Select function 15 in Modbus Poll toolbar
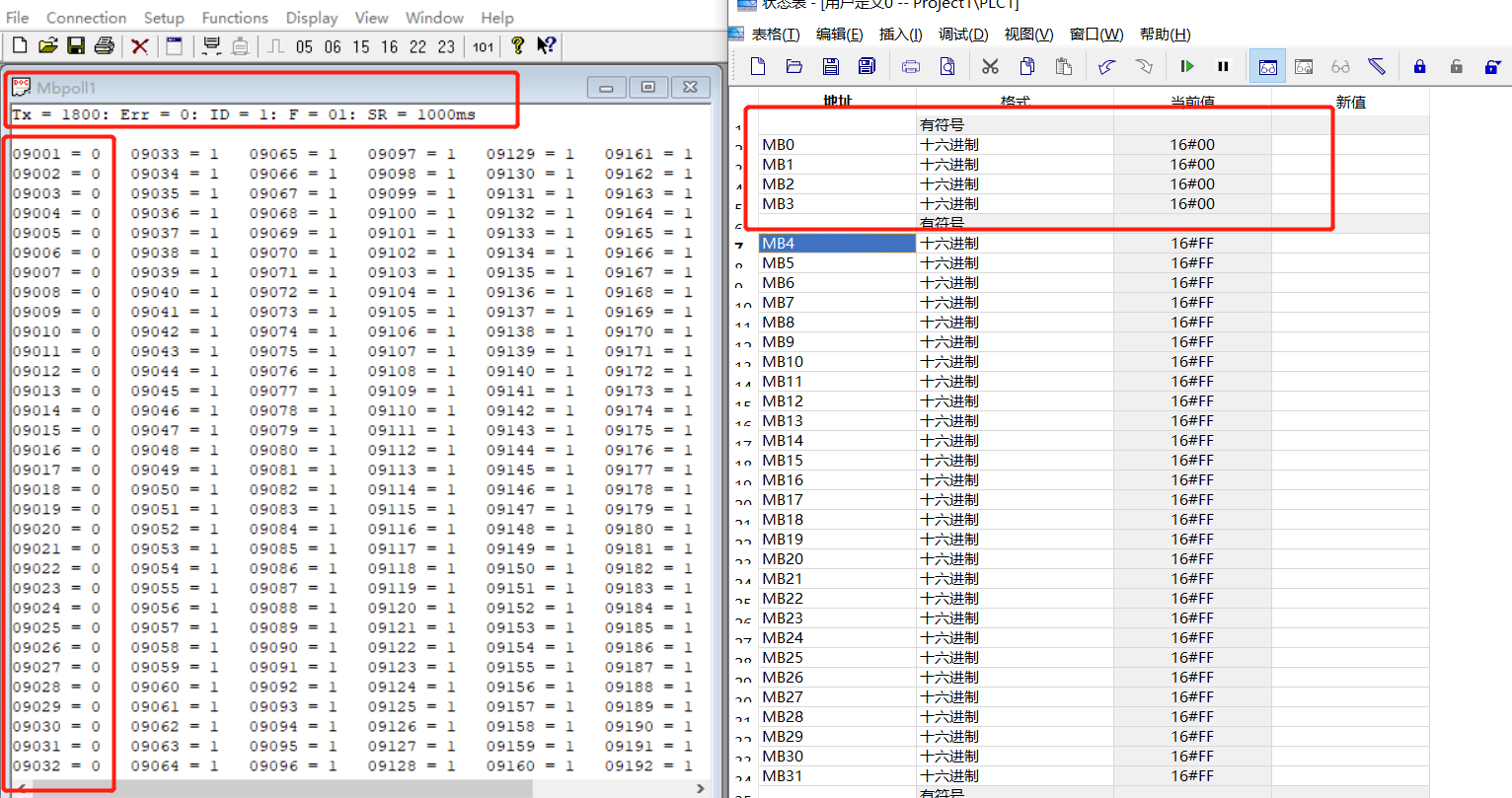The width and height of the screenshot is (1512, 798). point(361,46)
